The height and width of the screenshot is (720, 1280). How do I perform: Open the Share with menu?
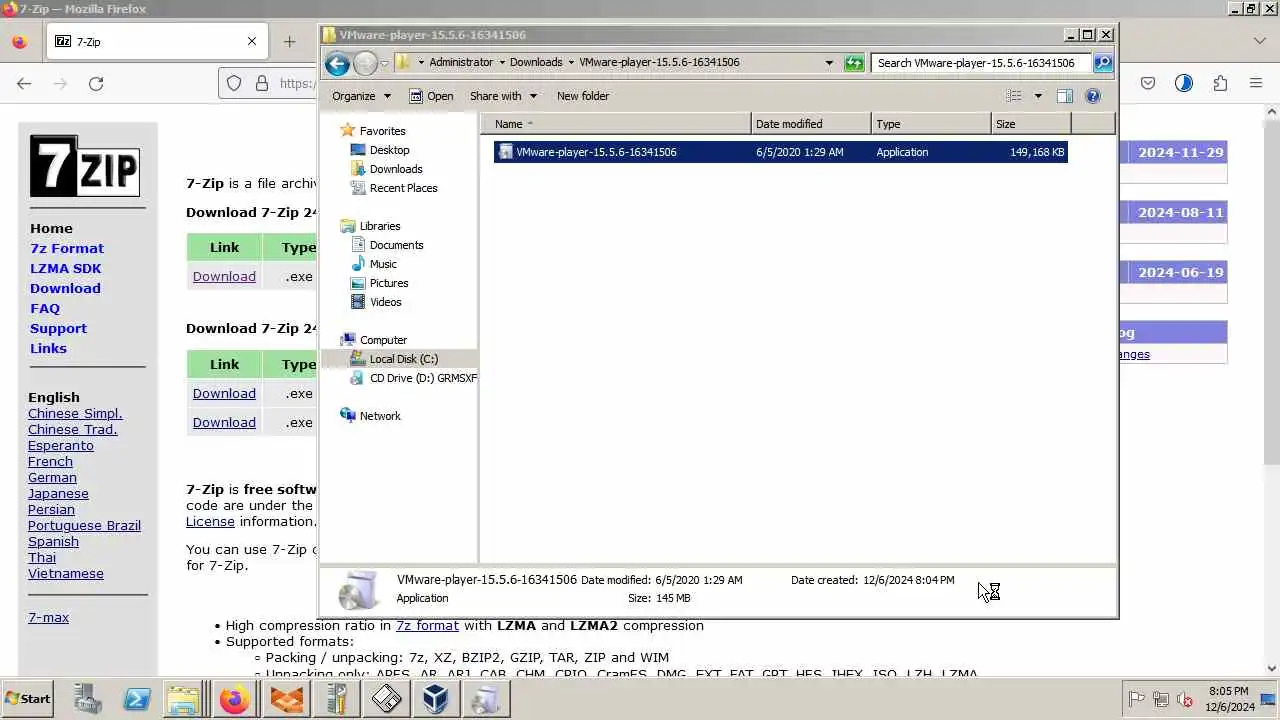(504, 96)
